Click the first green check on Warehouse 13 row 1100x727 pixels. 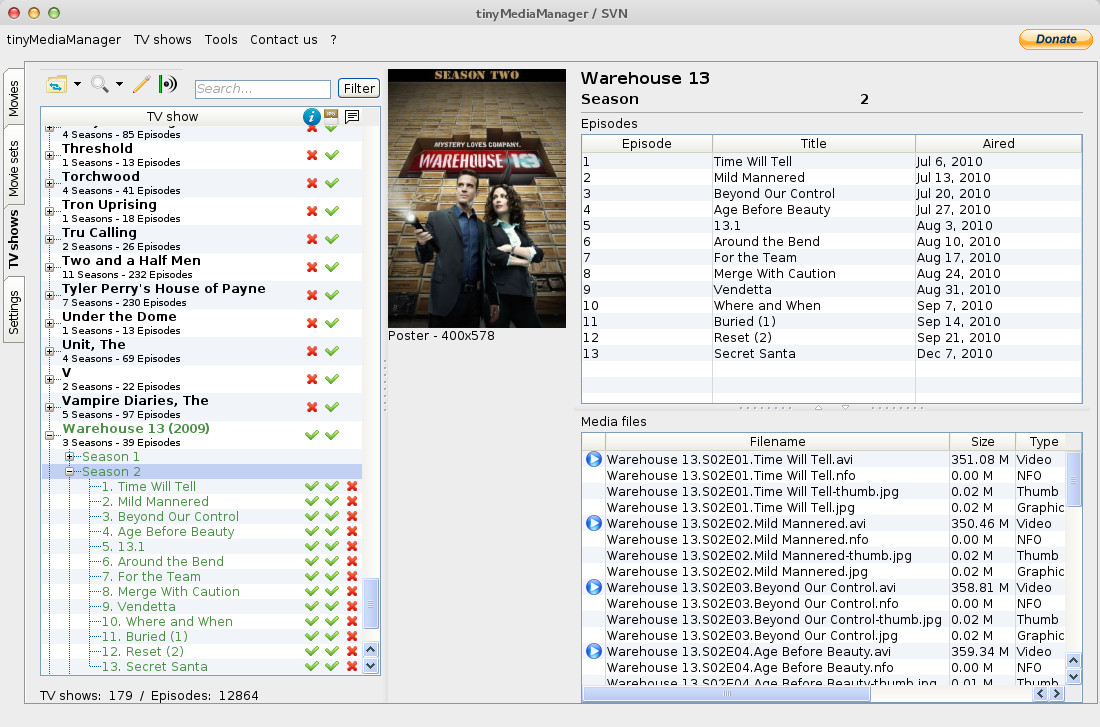coord(312,435)
